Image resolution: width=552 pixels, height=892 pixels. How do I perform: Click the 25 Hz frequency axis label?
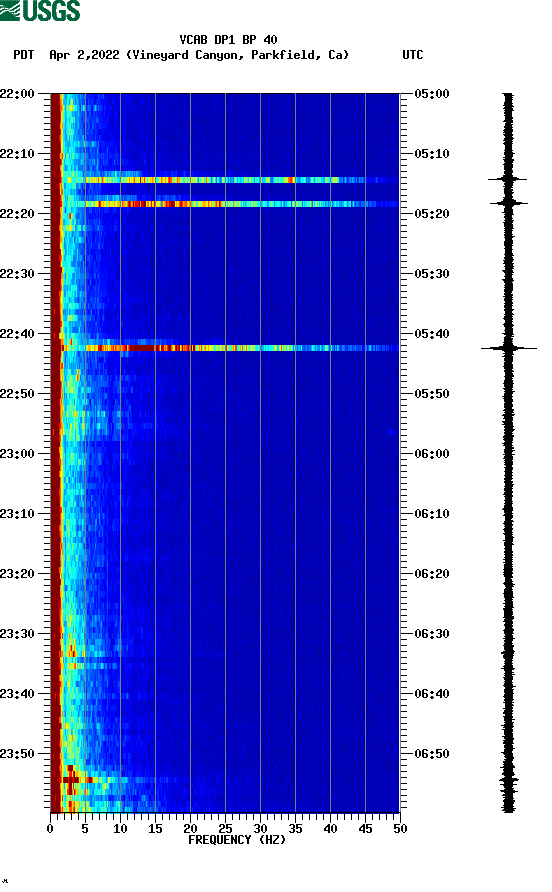[x=225, y=829]
